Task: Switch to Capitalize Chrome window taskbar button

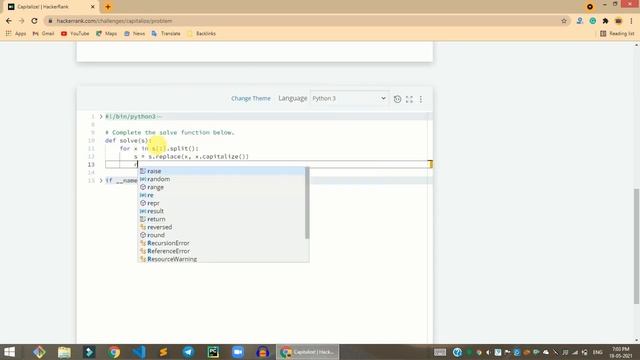Action: [308, 352]
